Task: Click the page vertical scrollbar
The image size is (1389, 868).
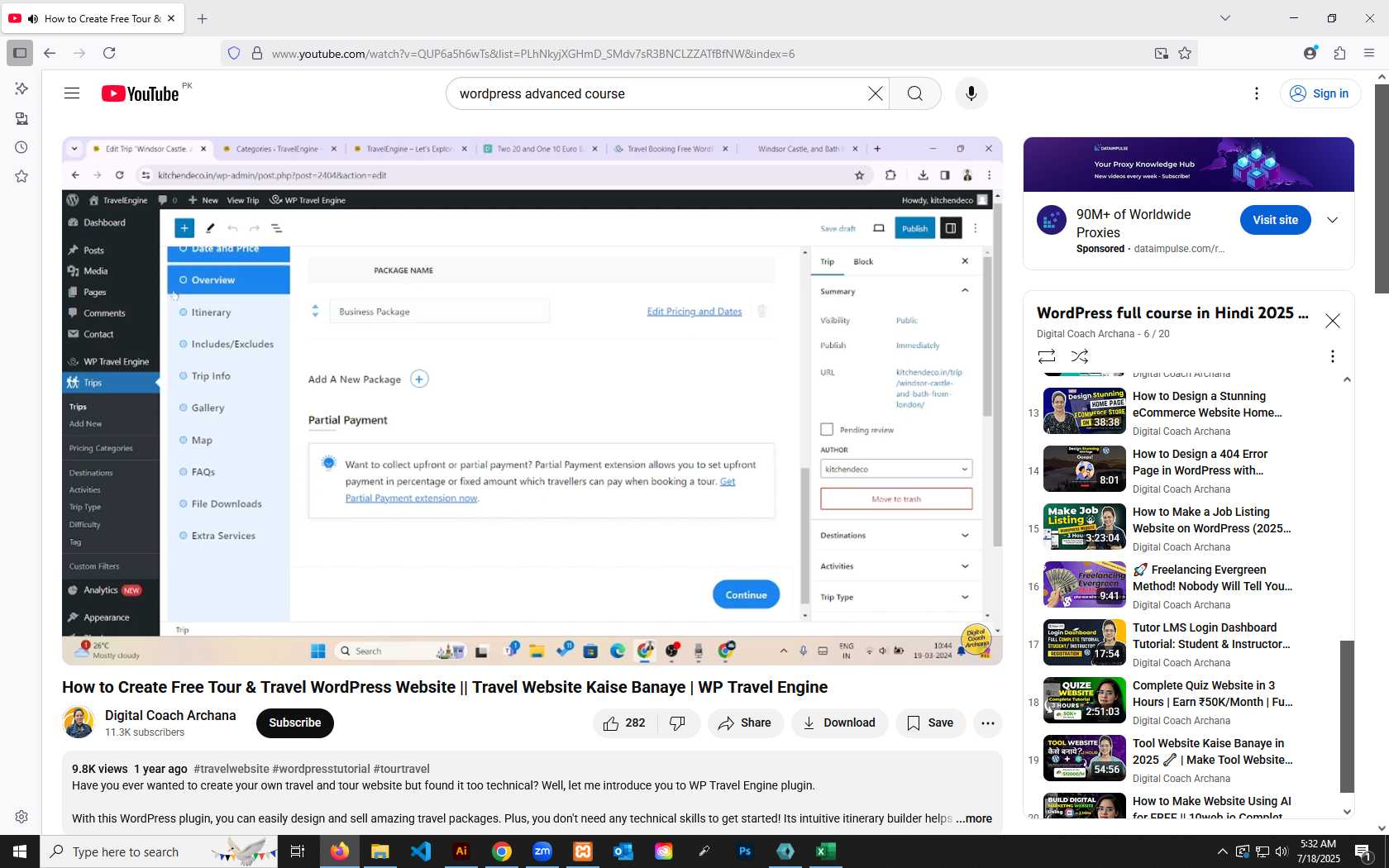Action: click(1382, 188)
